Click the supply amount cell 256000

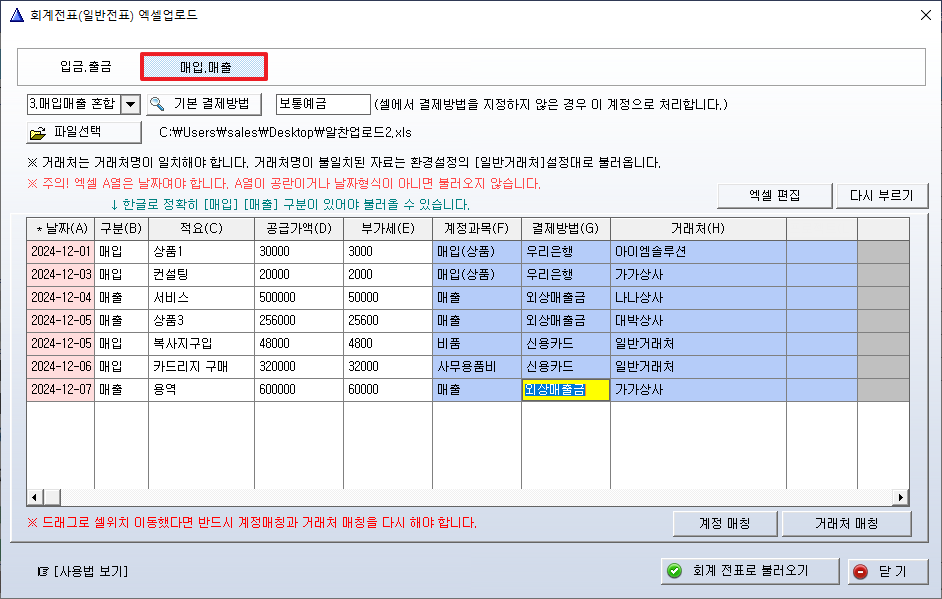[x=299, y=320]
